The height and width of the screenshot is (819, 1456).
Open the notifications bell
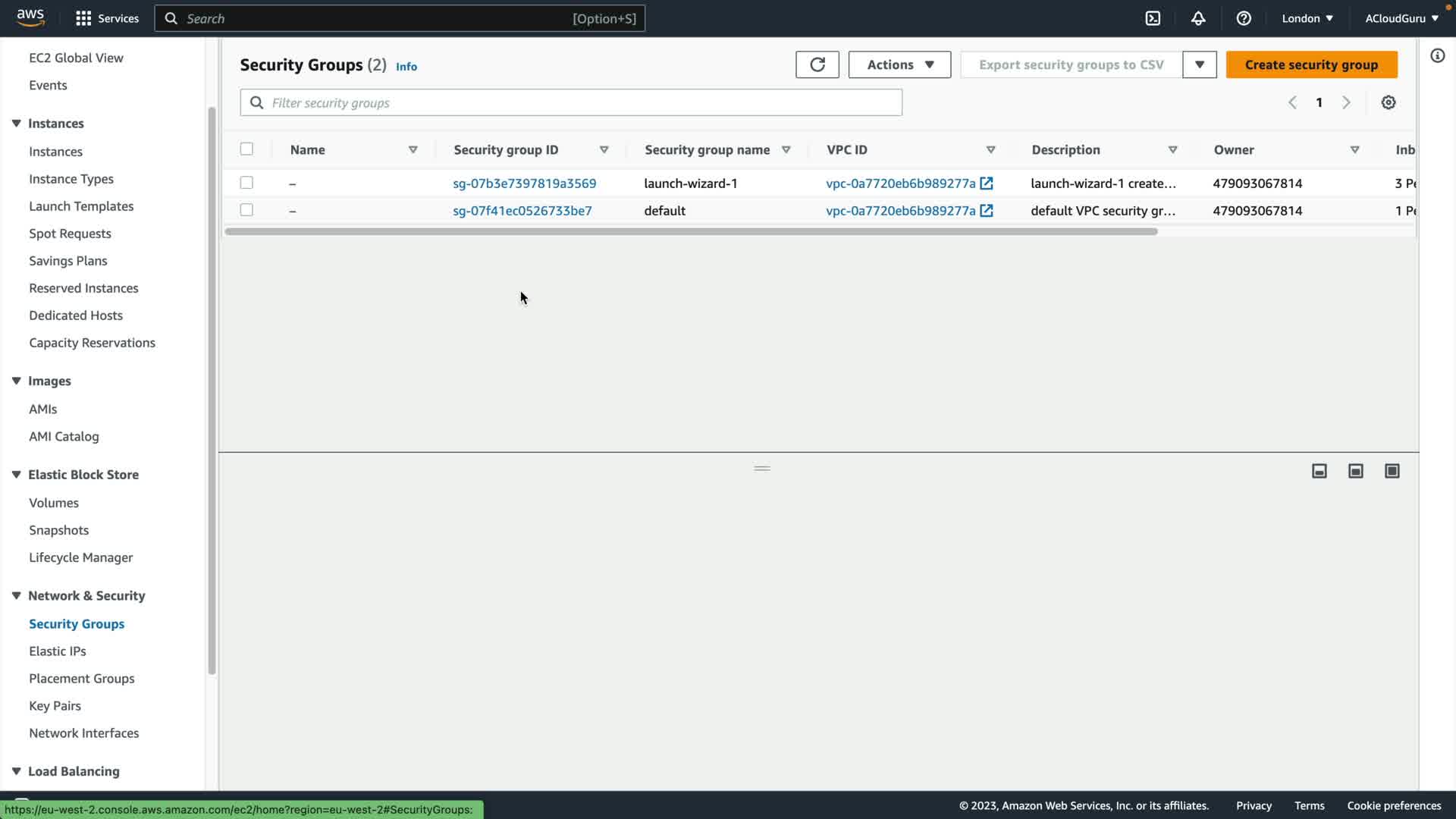(x=1198, y=18)
